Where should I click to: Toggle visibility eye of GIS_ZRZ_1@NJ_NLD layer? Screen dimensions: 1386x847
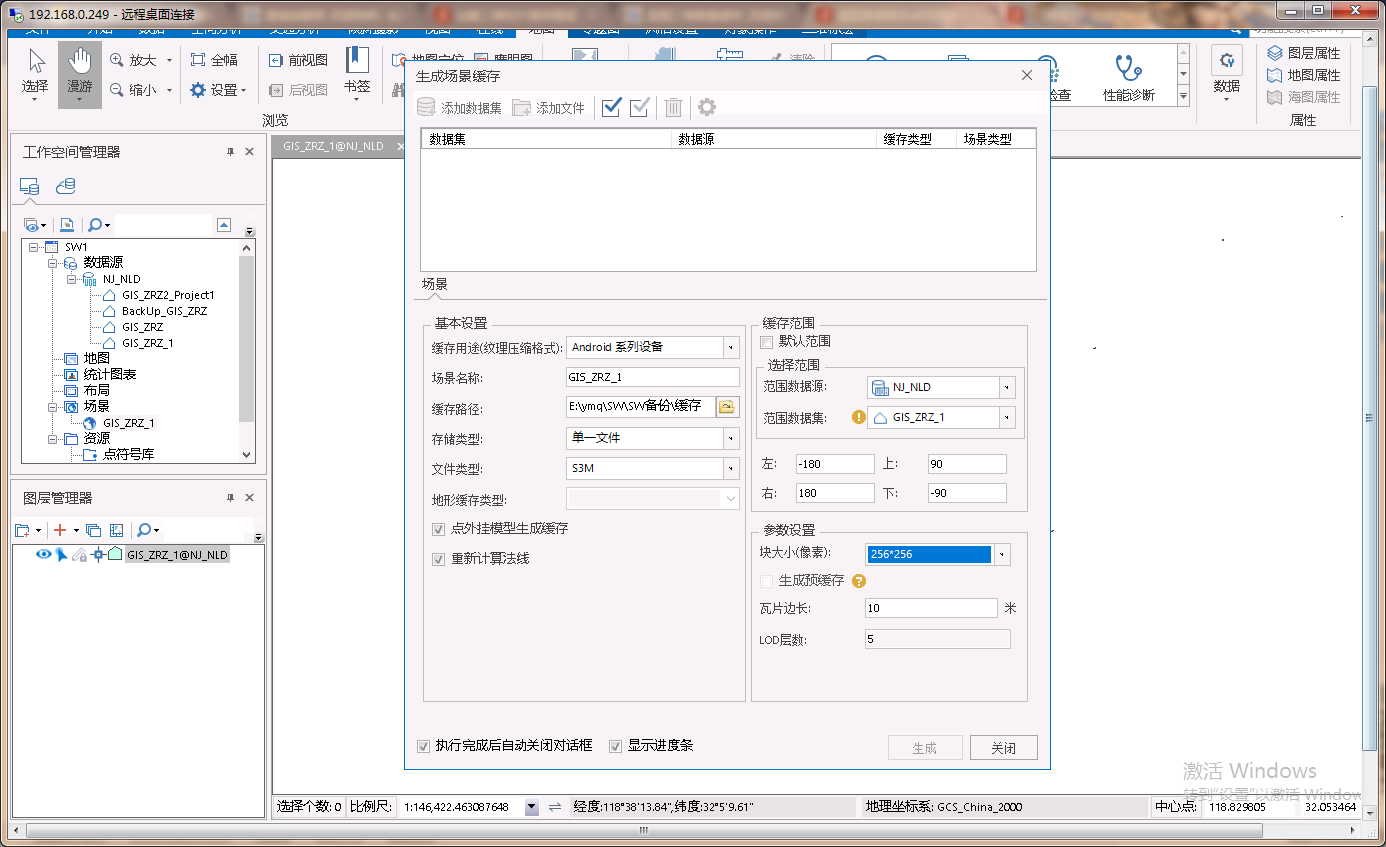click(43, 554)
